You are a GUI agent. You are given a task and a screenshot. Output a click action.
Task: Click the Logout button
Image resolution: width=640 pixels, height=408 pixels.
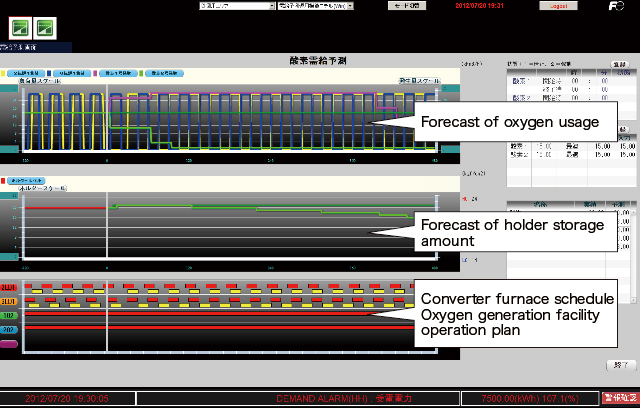[558, 6]
